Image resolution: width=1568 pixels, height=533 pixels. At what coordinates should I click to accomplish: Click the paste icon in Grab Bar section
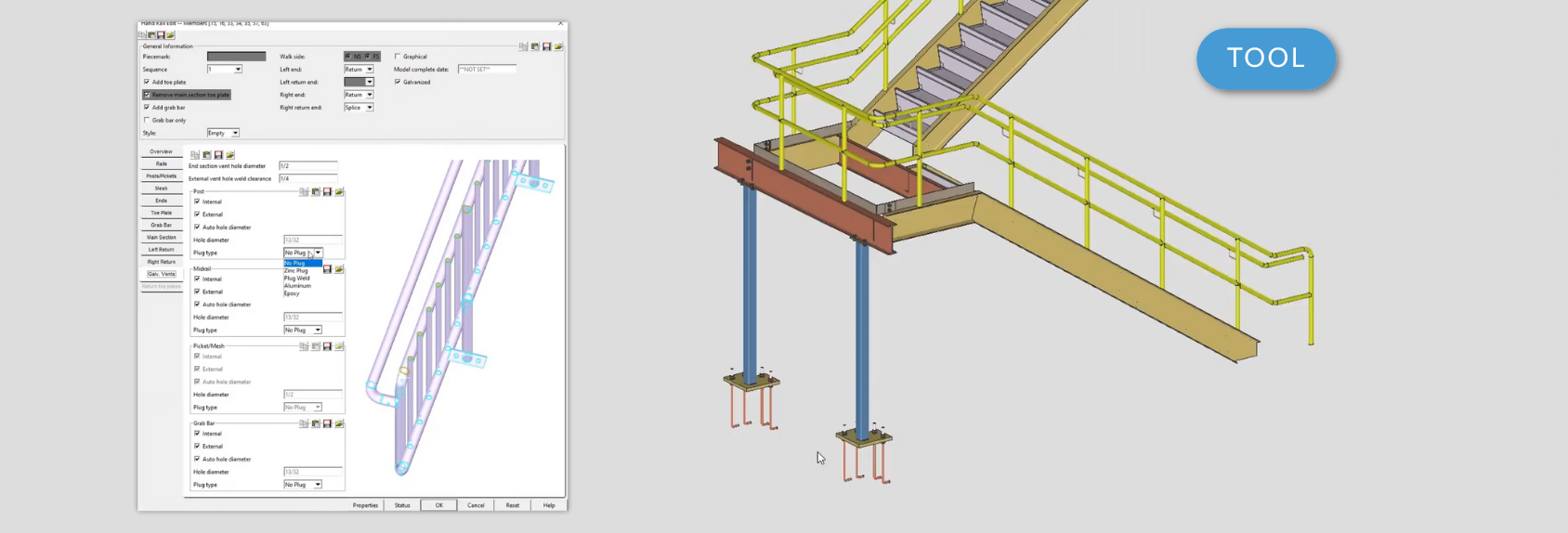click(x=316, y=424)
